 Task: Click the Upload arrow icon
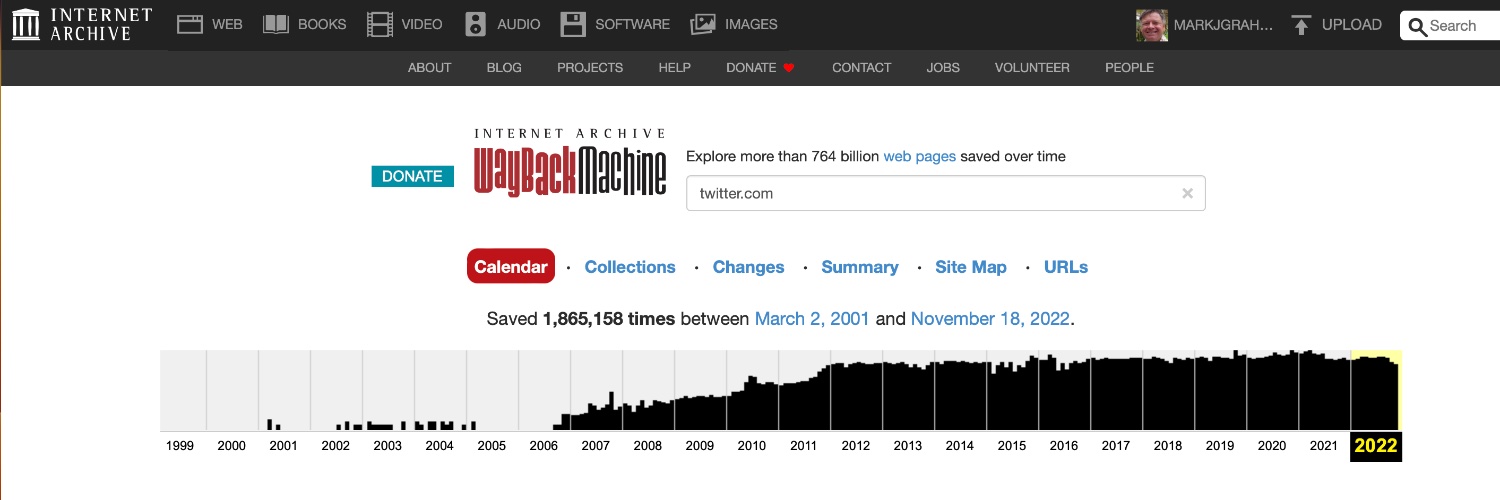pos(1300,25)
